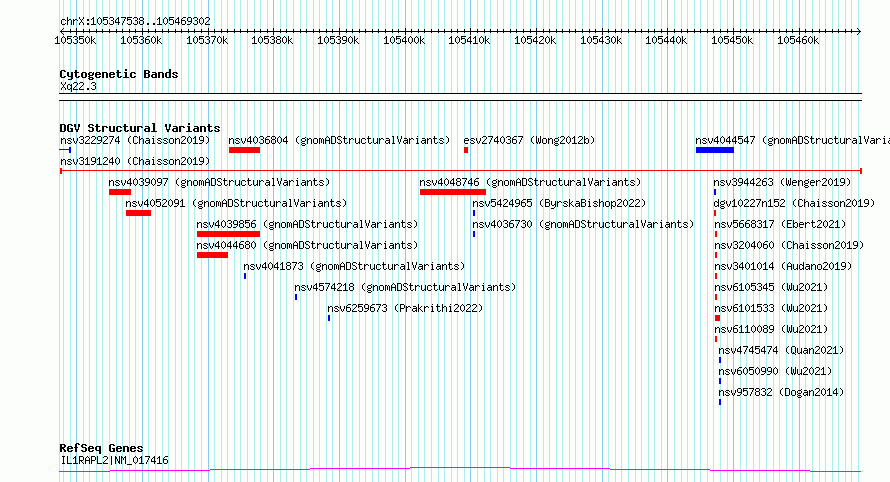Click the nsv3191240 (Chaisson2019) label
This screenshot has width=890, height=482.
pyautogui.click(x=135, y=161)
